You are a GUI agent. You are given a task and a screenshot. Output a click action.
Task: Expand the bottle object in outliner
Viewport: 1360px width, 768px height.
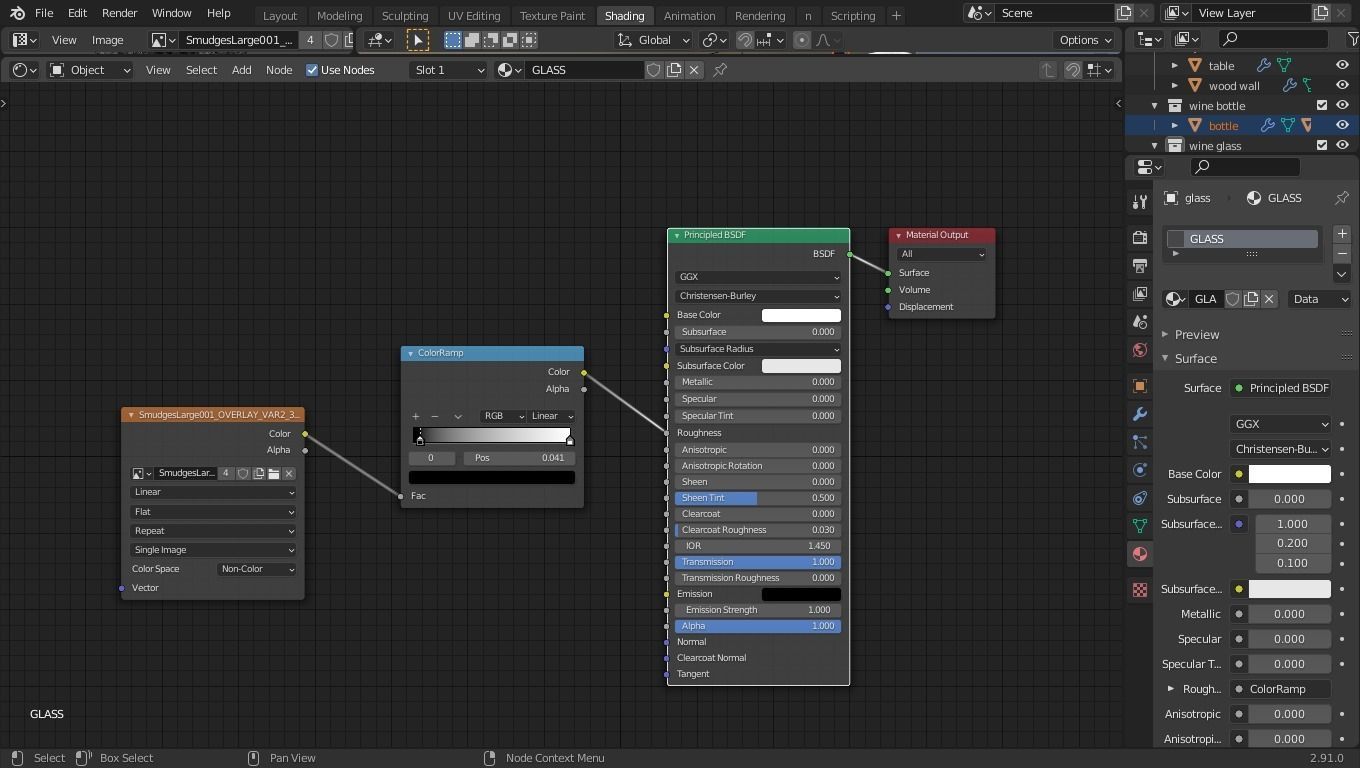1175,125
